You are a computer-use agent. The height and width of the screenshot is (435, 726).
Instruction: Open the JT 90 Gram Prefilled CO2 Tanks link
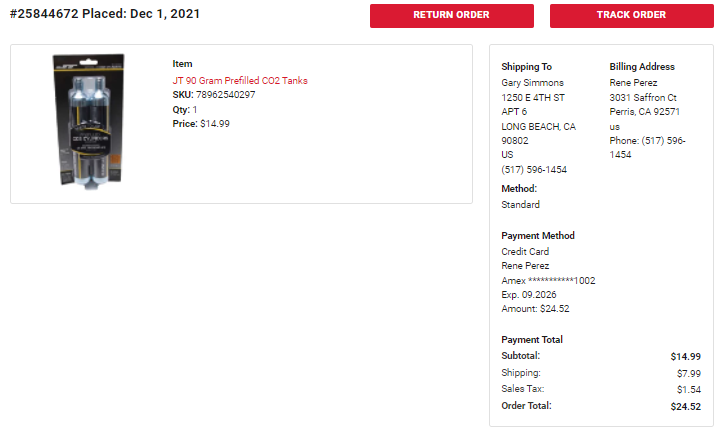[240, 81]
